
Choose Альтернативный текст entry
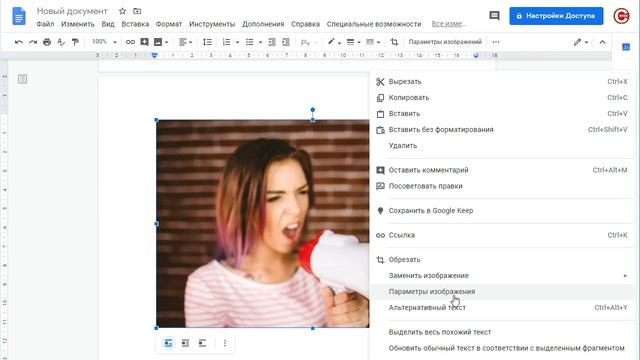point(502,307)
